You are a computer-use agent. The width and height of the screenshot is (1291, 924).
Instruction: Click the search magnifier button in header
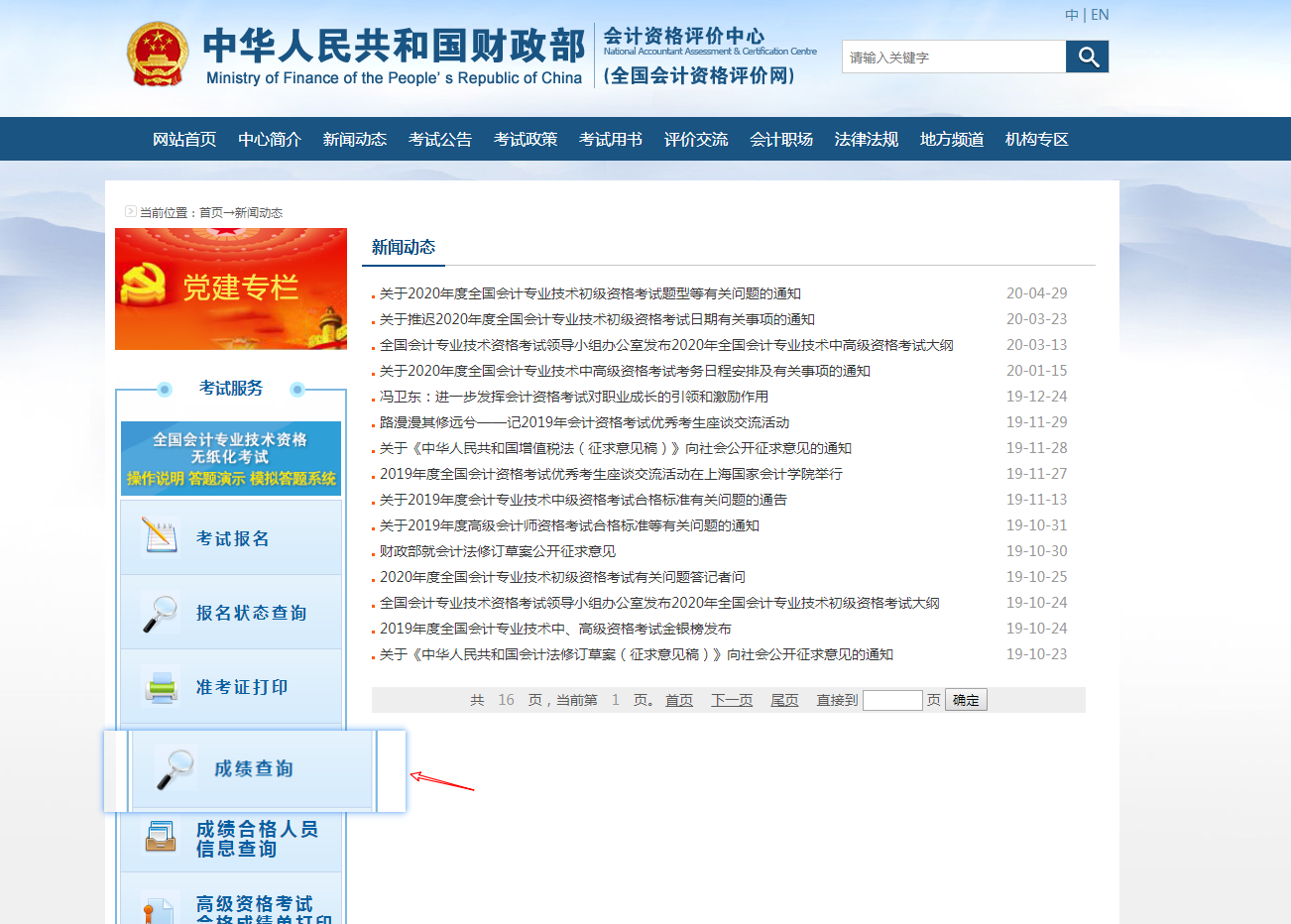(x=1087, y=57)
